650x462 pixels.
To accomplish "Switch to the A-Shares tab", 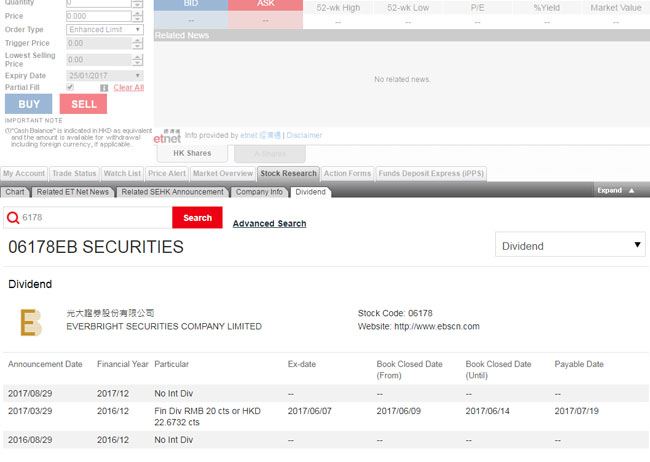I will coord(270,153).
